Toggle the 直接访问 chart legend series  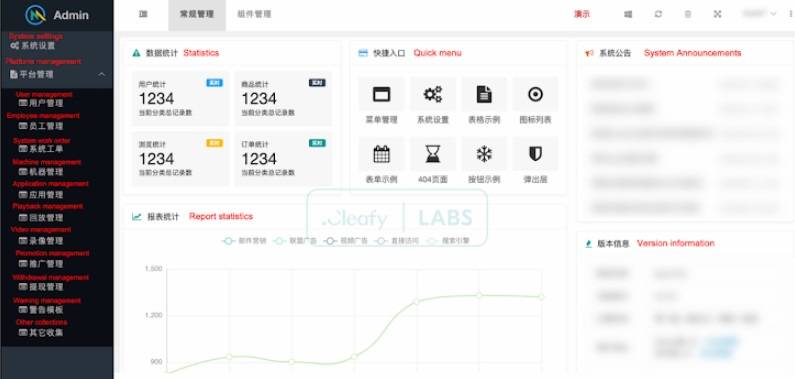(397, 241)
